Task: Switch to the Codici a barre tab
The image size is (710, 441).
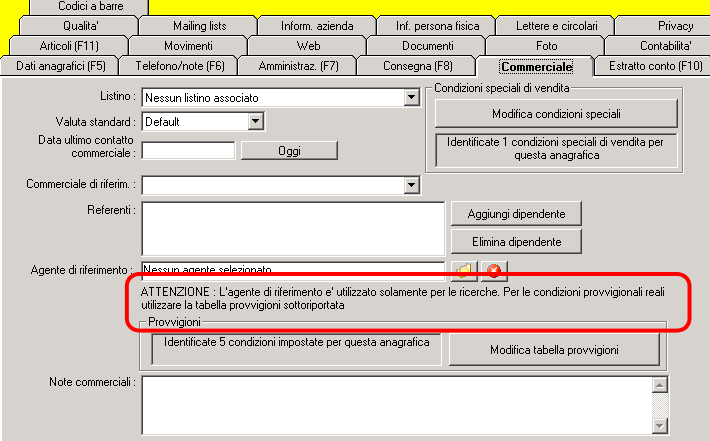Action: (x=90, y=6)
